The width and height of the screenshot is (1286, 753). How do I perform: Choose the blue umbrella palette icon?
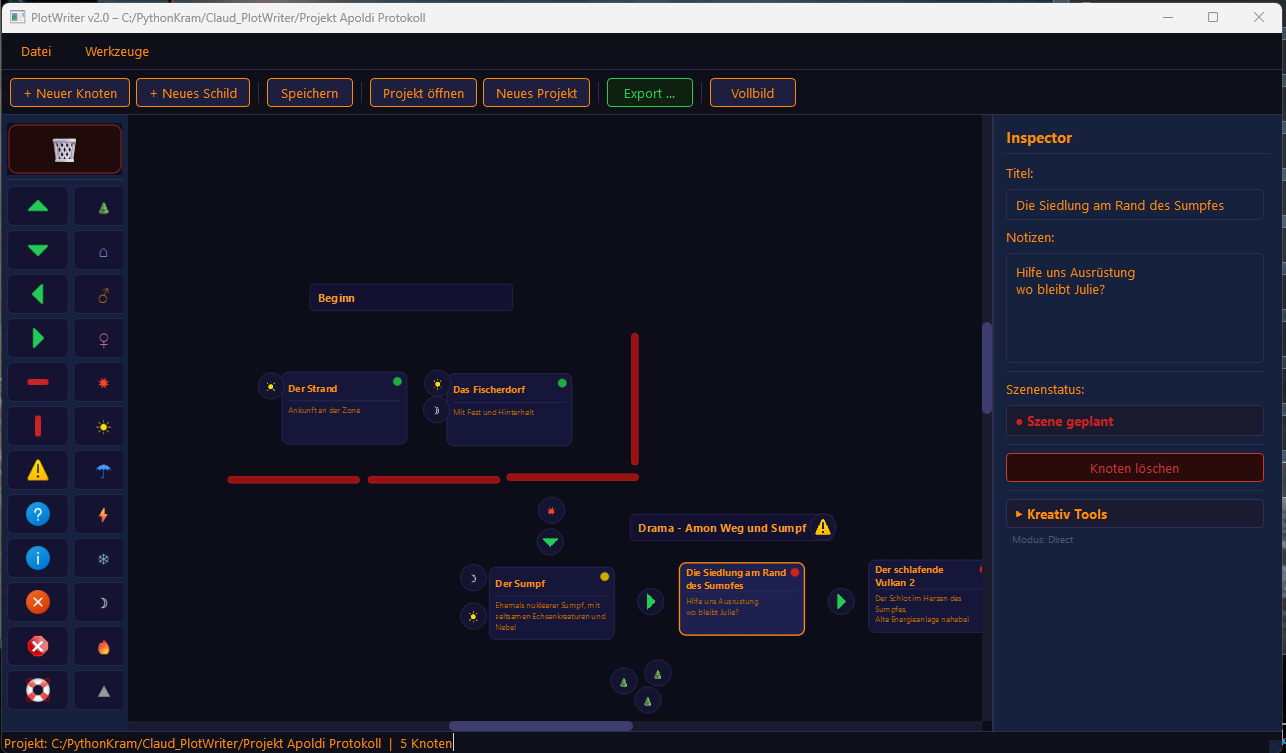pos(103,470)
